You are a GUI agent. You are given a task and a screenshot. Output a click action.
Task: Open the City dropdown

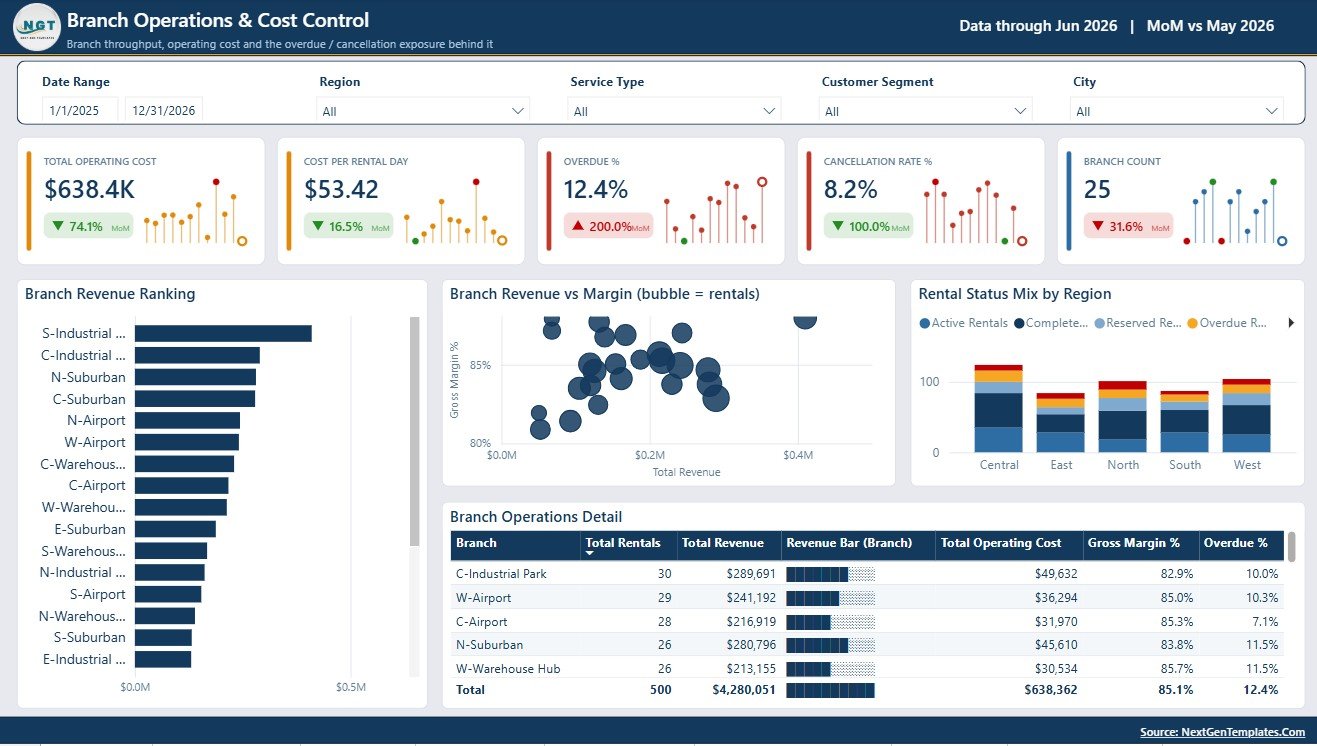pos(1177,111)
